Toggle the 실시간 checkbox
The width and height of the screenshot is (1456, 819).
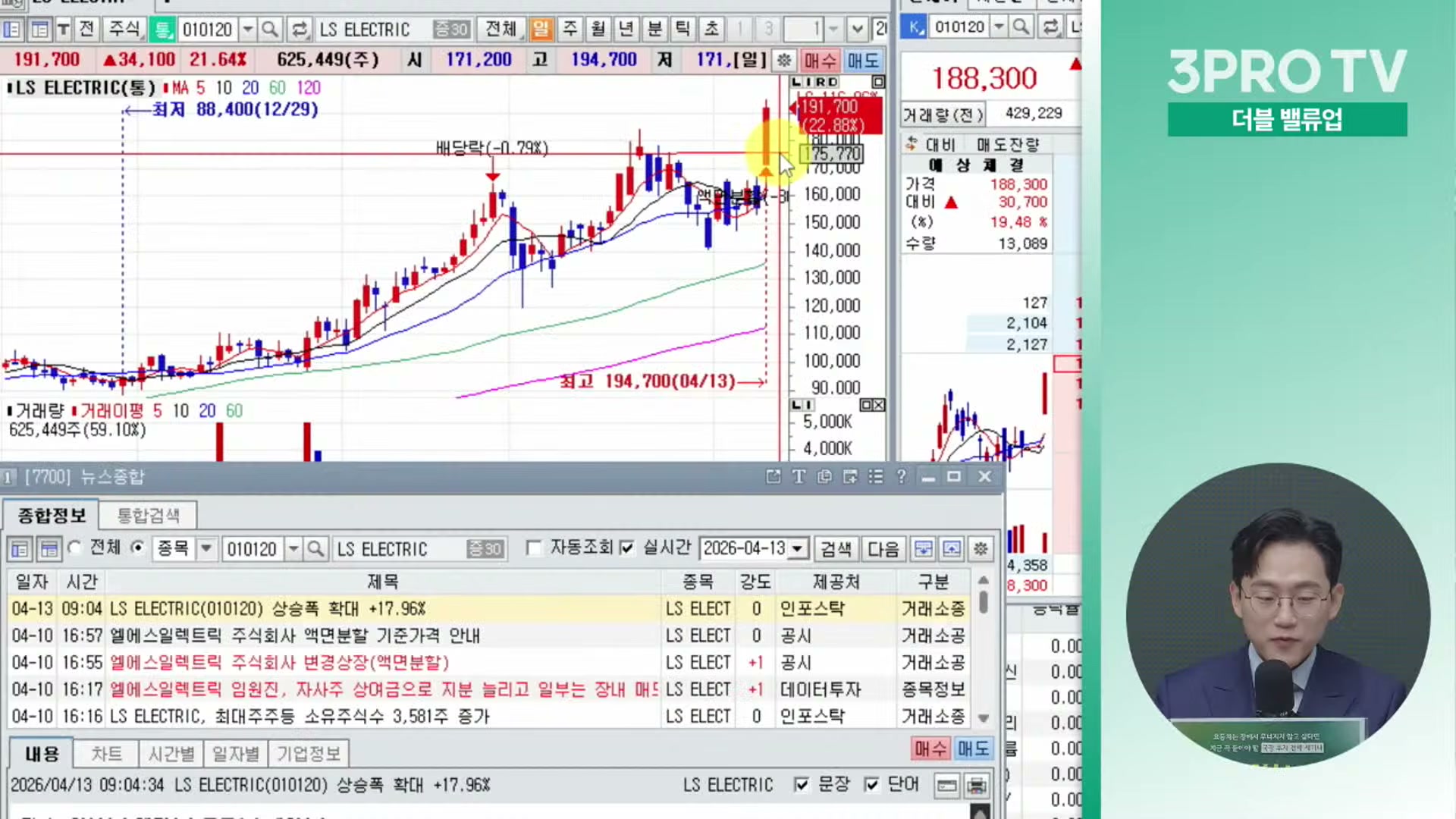click(x=626, y=548)
